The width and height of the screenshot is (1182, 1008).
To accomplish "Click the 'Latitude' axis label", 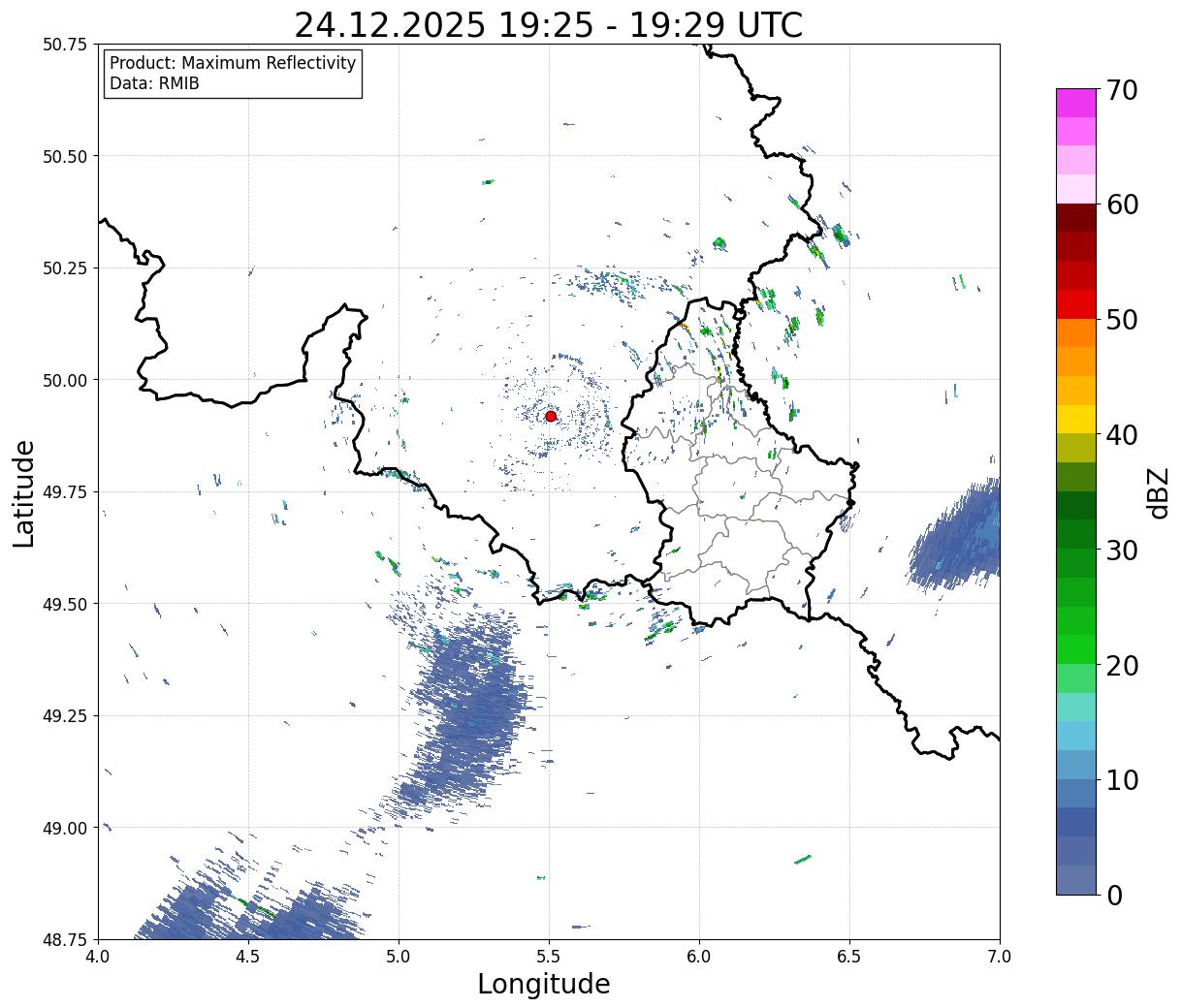I will [24, 492].
